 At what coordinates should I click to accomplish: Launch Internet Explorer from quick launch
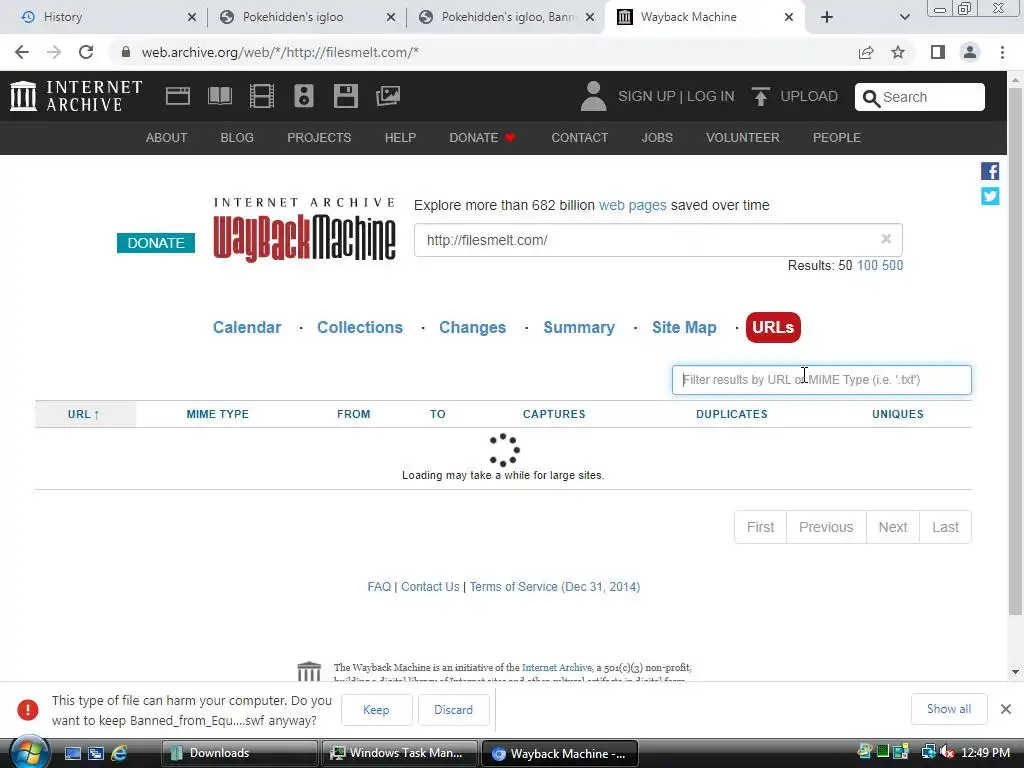(119, 753)
